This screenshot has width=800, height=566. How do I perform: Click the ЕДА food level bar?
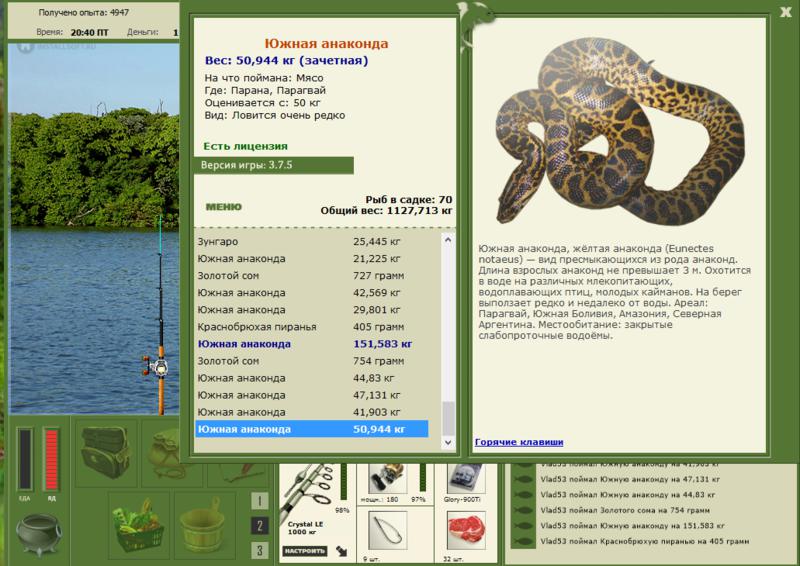pyautogui.click(x=25, y=459)
